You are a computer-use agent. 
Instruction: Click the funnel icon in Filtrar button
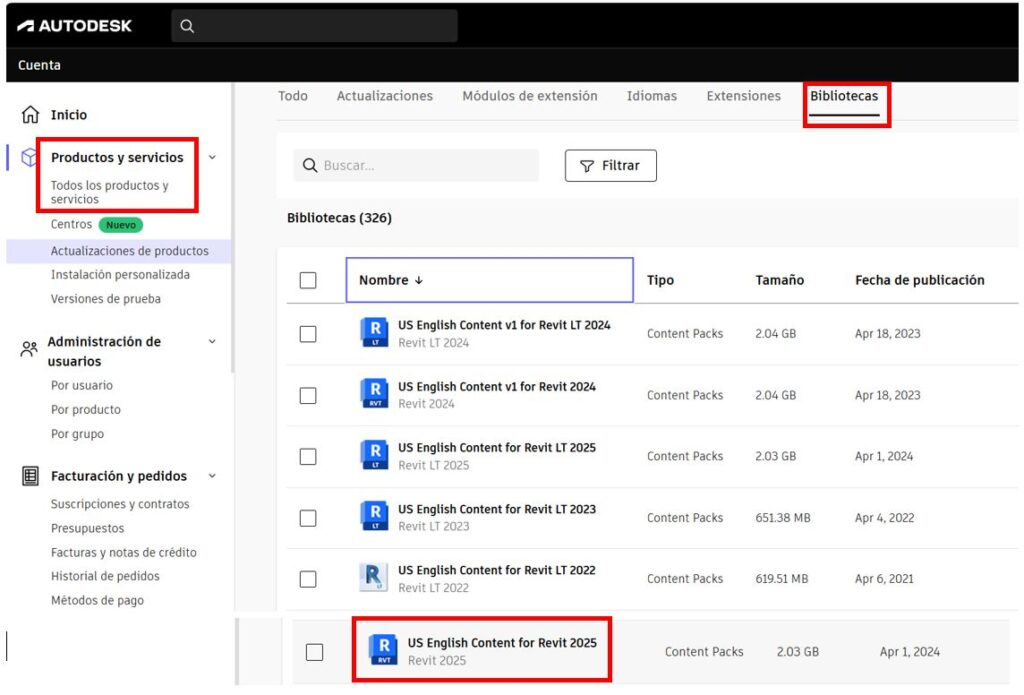[x=586, y=166]
